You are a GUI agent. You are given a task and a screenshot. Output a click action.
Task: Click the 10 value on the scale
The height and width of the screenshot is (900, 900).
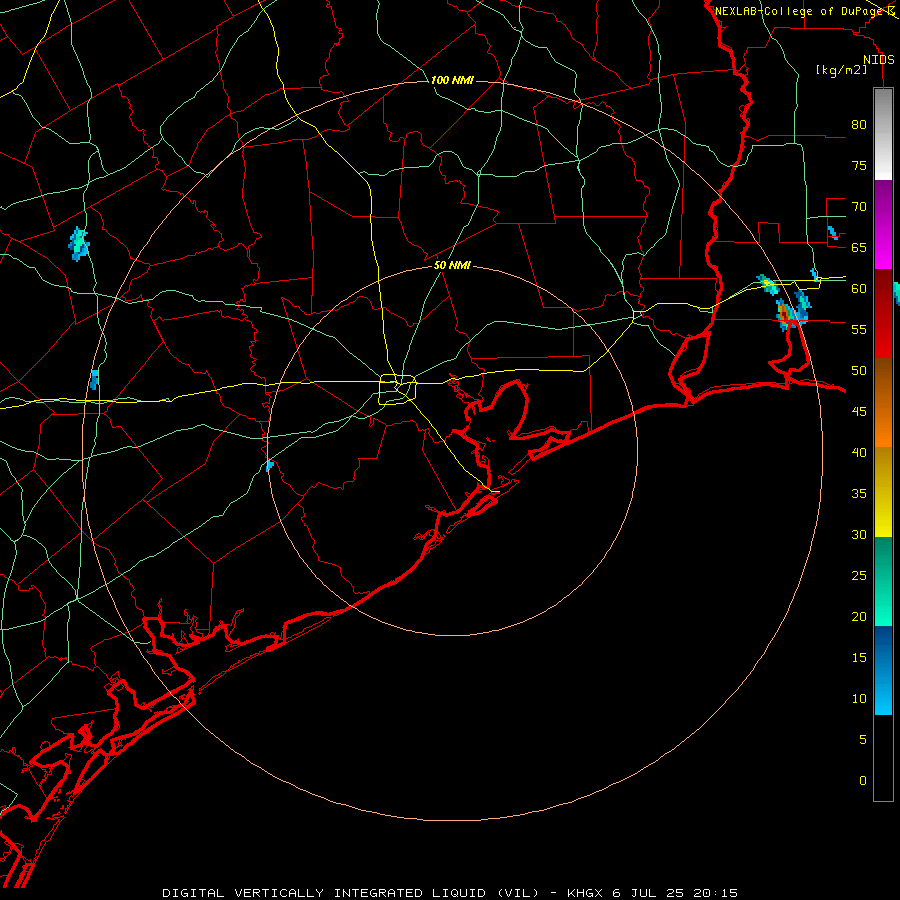(859, 699)
